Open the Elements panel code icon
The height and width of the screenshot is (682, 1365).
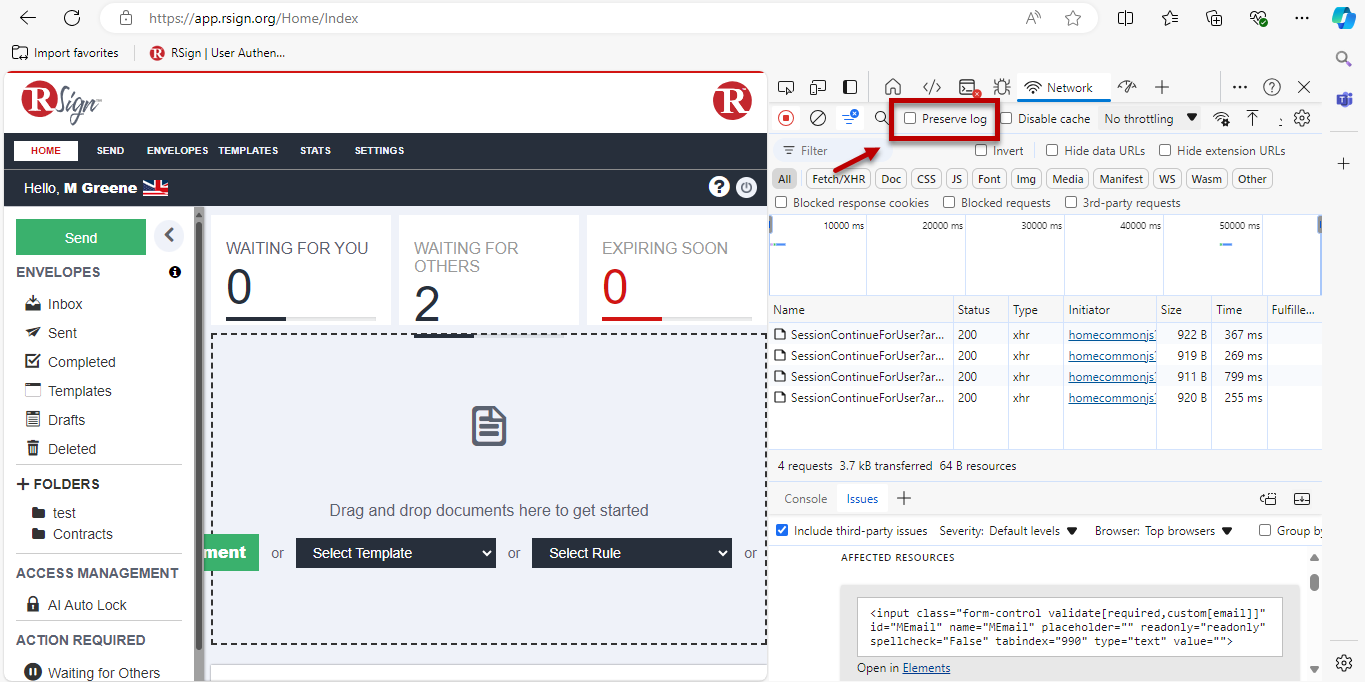(x=931, y=87)
